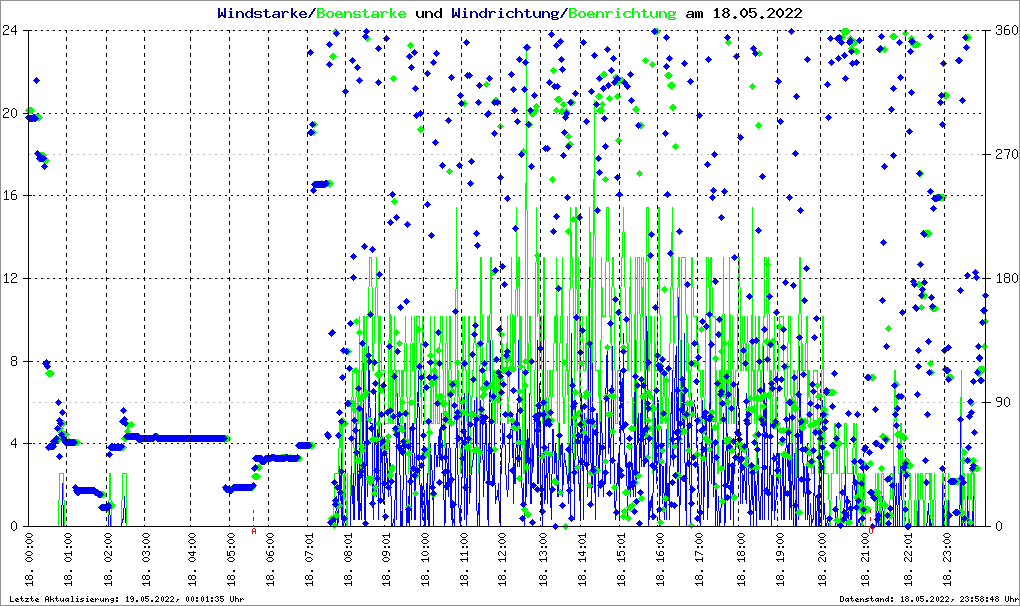1020x606 pixels.
Task: Click the time label '18. 04:00'
Action: [191, 559]
